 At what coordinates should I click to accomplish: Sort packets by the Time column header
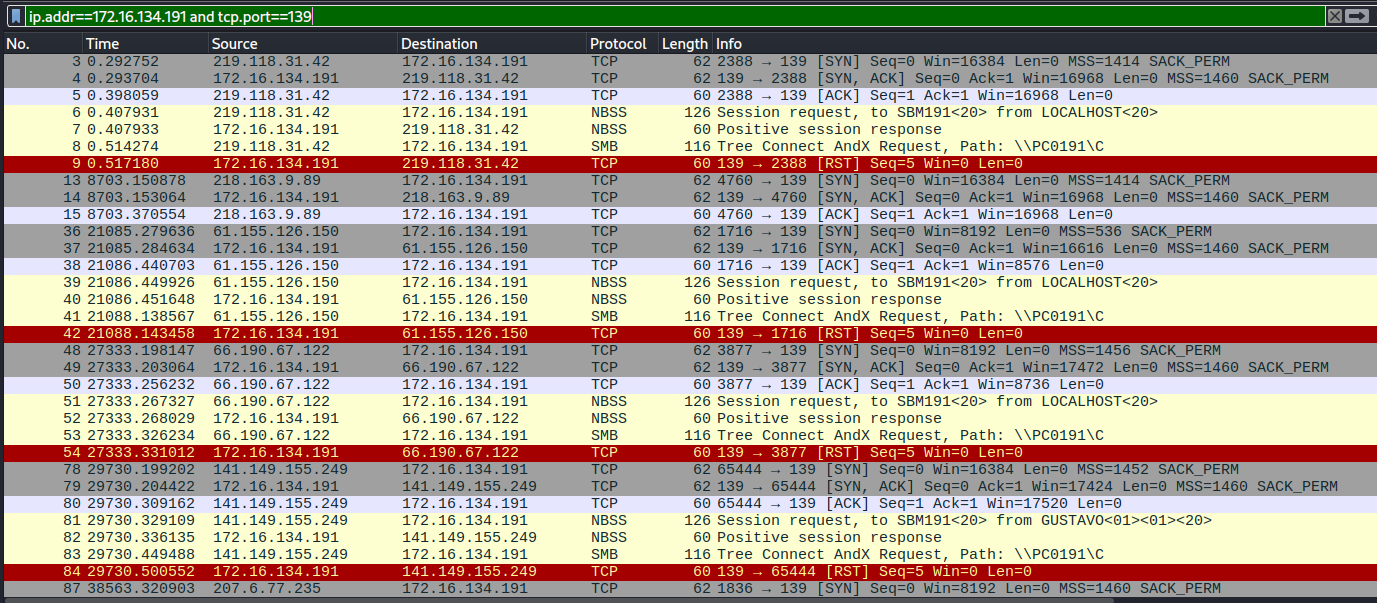pos(146,44)
